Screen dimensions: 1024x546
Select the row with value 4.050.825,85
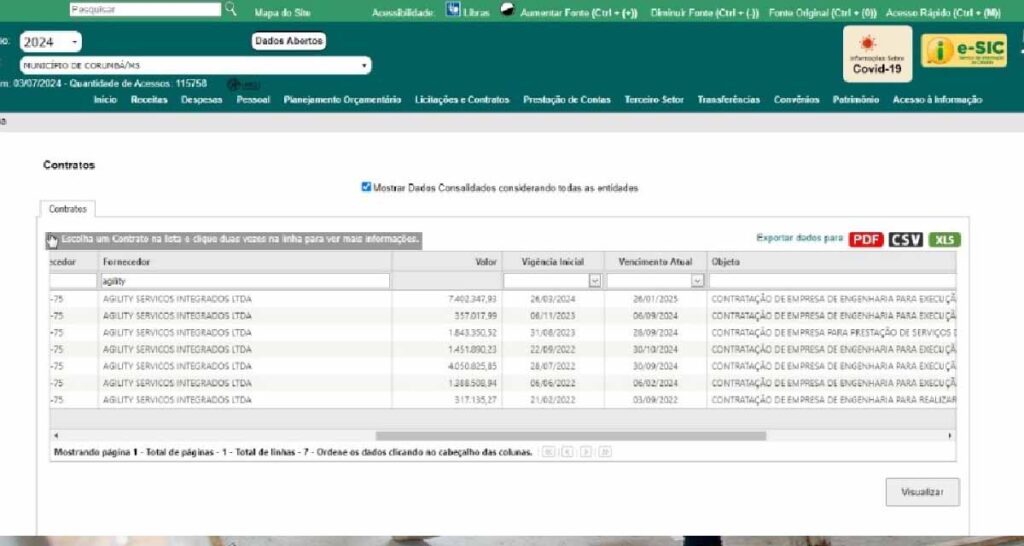point(503,366)
